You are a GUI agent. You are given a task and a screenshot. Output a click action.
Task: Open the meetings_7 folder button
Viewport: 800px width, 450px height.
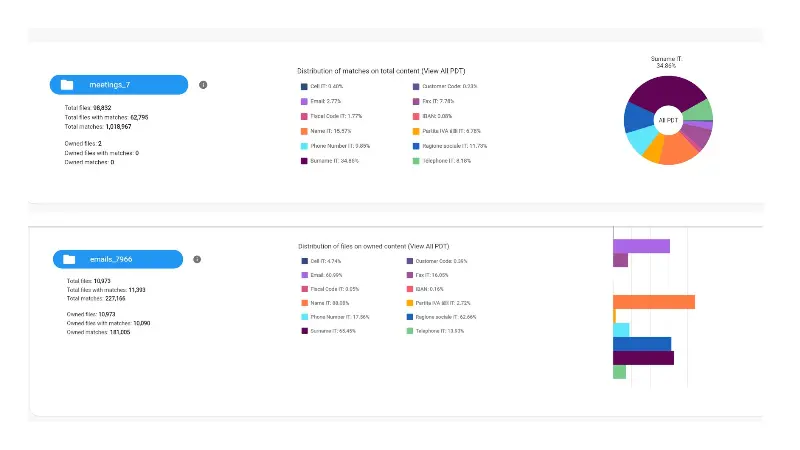tap(119, 85)
